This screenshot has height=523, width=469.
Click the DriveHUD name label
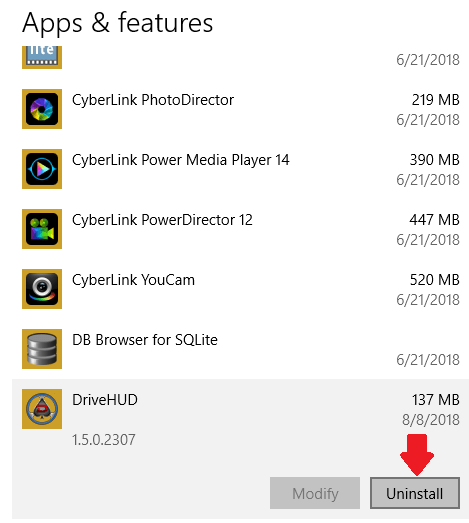coord(105,400)
